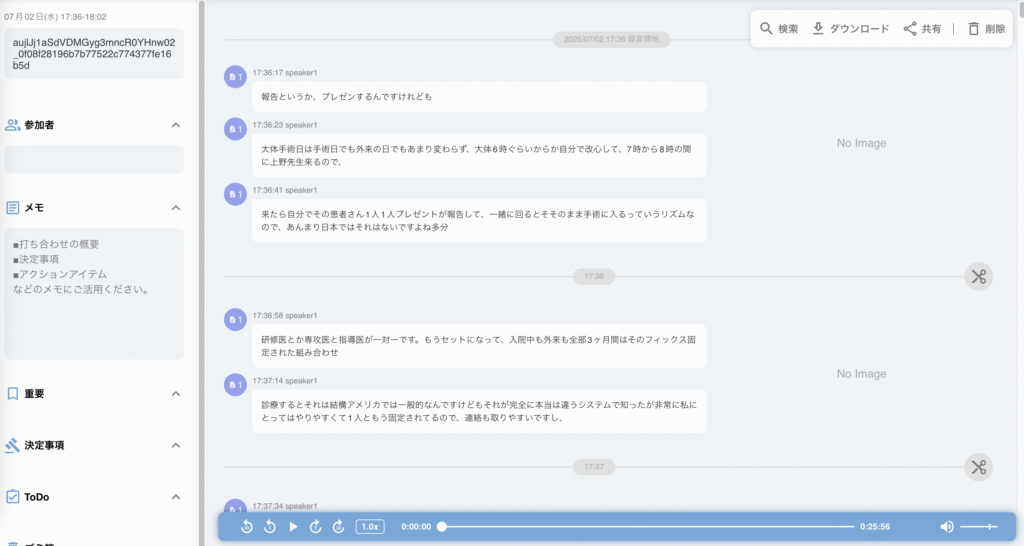Screen dimensions: 1024x546
Task: Click timestamp '17:36:17 speaker1'
Action: click(285, 72)
